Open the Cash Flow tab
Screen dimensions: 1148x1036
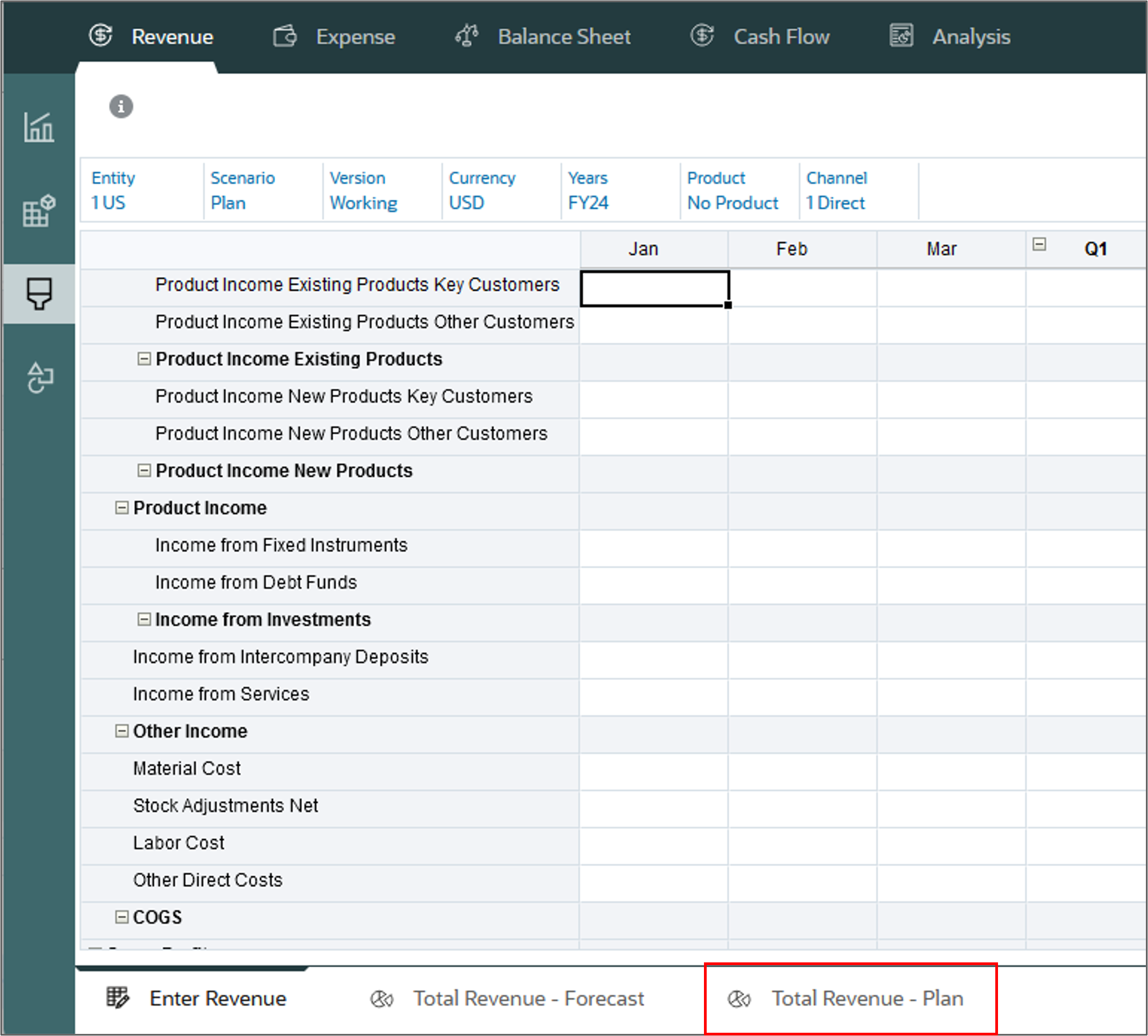coord(781,37)
